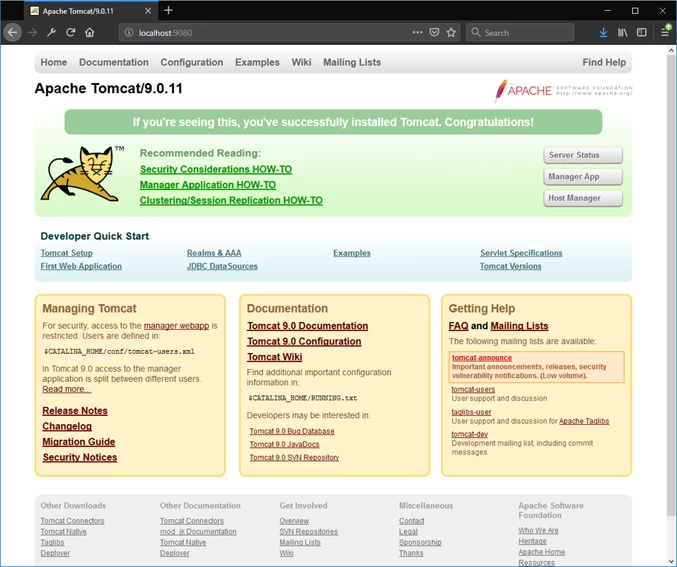Open the Tomcat Setup link
Viewport: 677px width, 567px height.
[66, 253]
